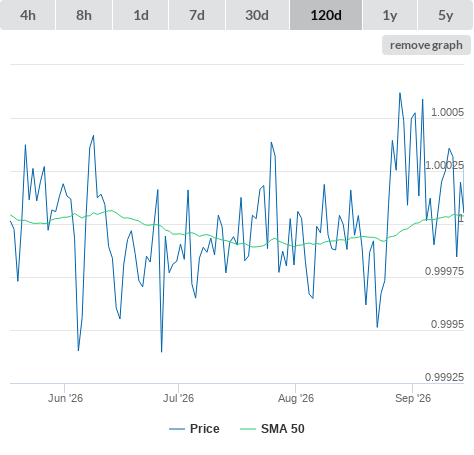Show the 5y price history
The height and width of the screenshot is (455, 474).
446,15
